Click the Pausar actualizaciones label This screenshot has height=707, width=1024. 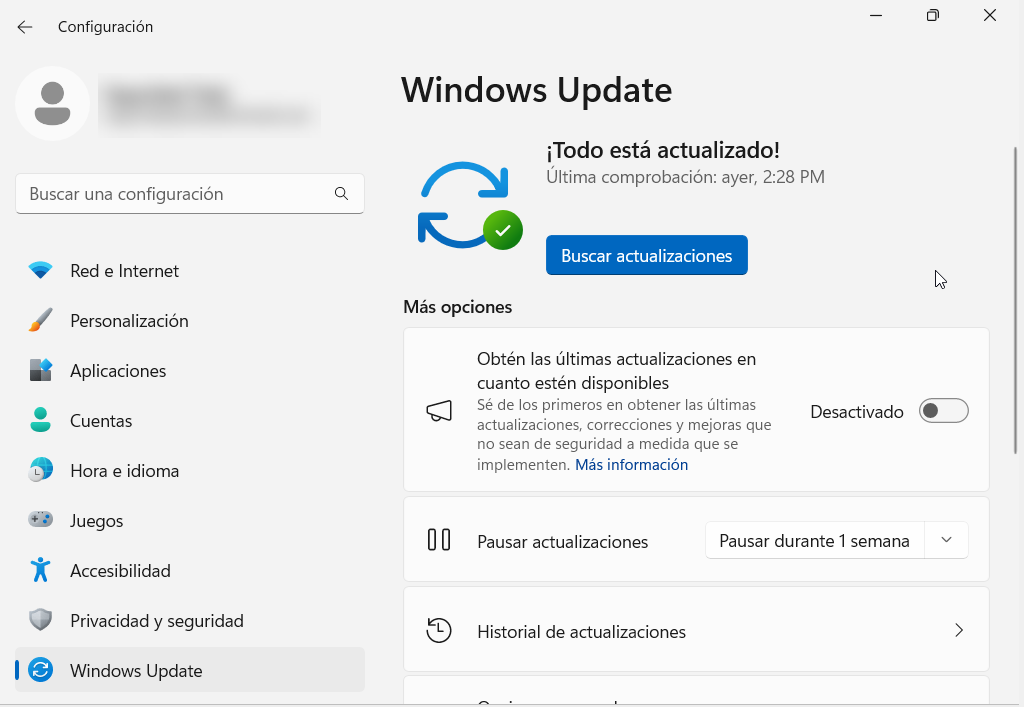pos(562,542)
